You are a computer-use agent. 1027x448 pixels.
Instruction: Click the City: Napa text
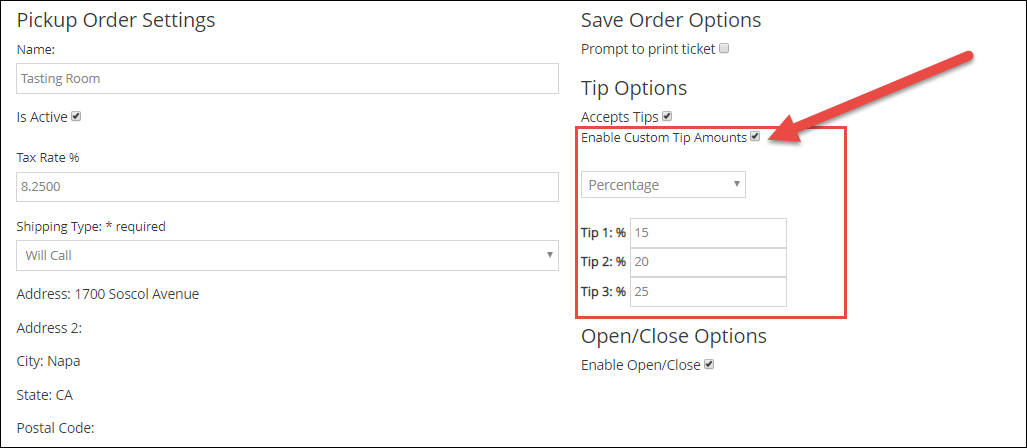[x=48, y=361]
